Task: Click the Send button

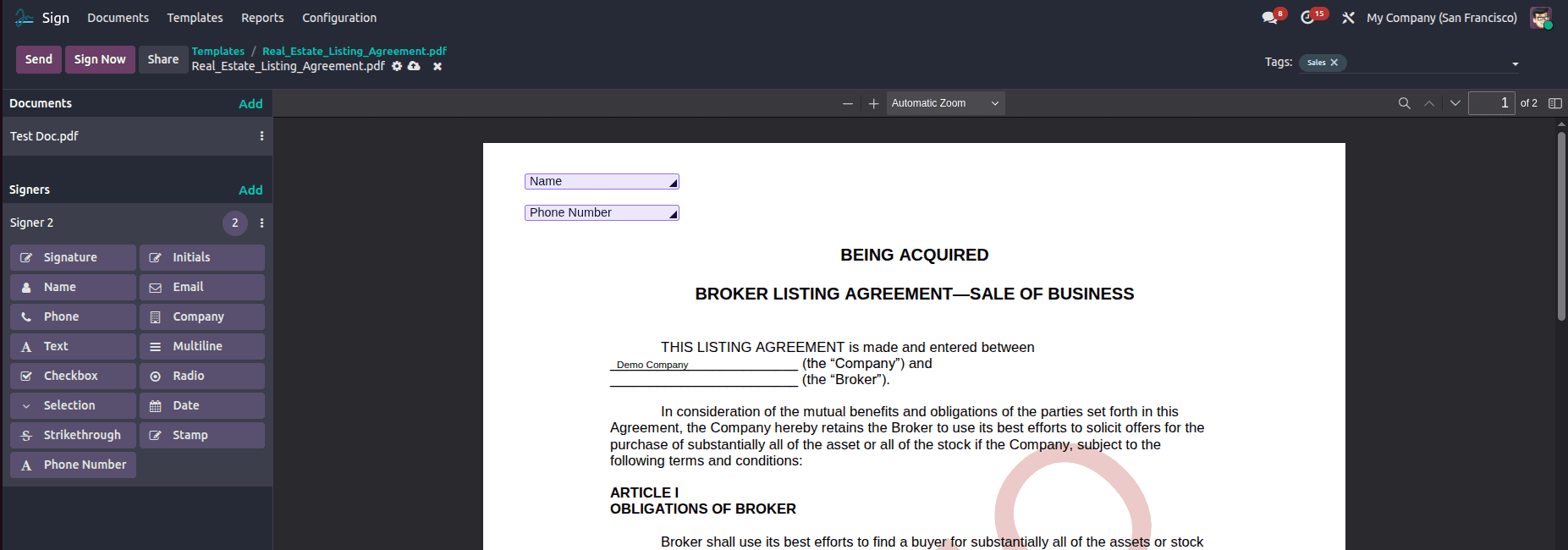Action: point(39,59)
